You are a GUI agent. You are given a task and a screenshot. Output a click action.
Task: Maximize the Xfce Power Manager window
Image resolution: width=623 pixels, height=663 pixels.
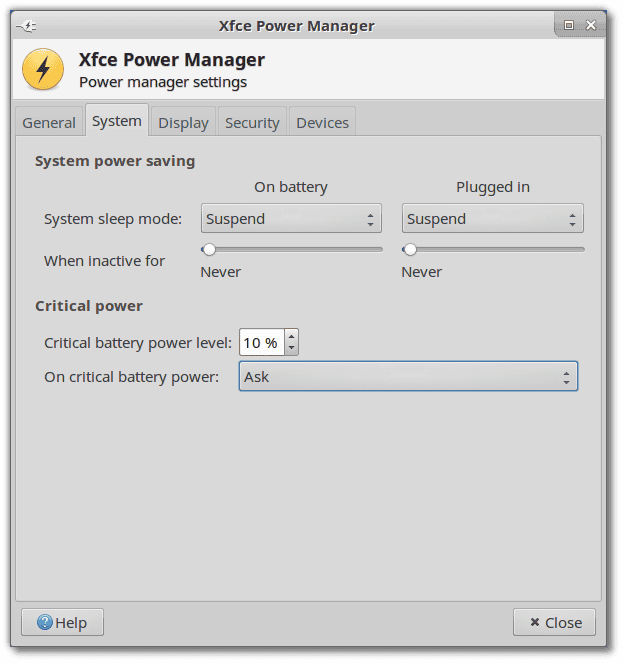(x=569, y=25)
